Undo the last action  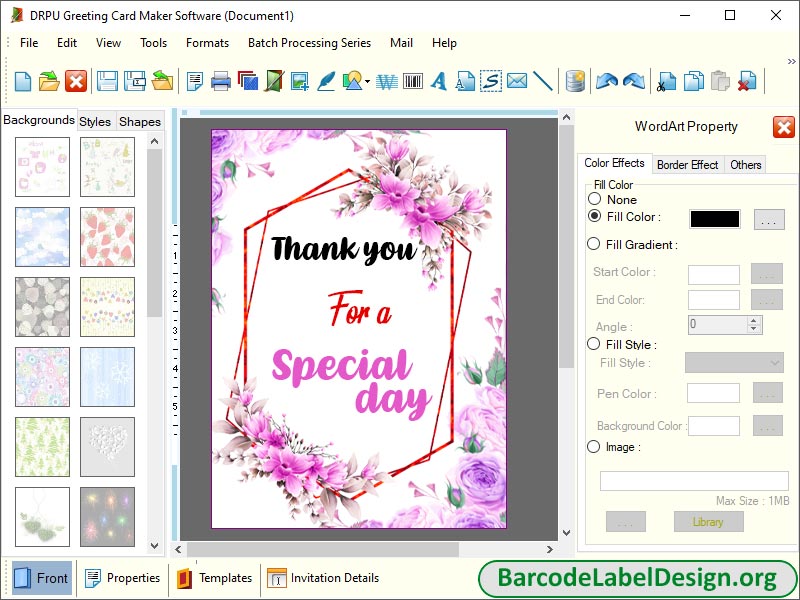coord(608,82)
